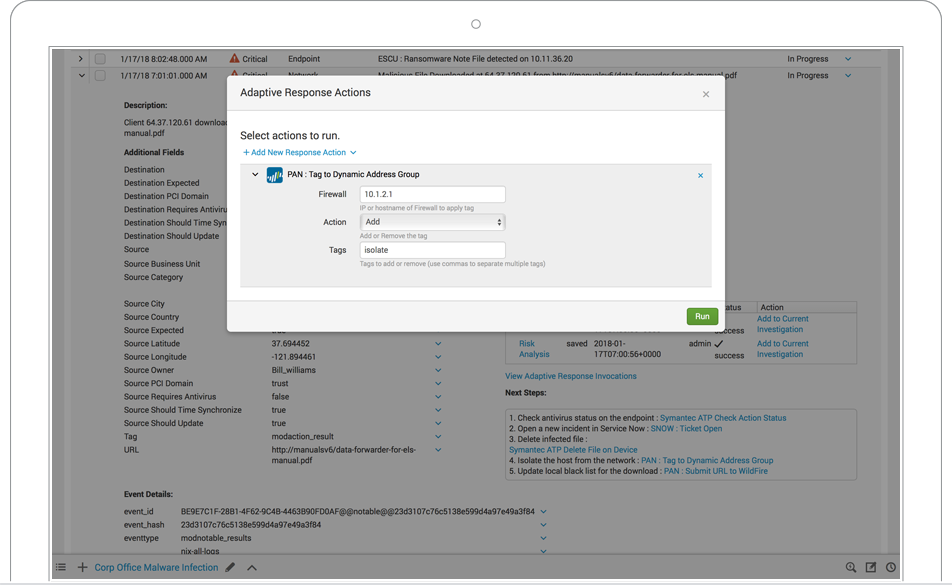Open field menu for Source Latitude
Image resolution: width=952 pixels, height=585 pixels.
click(438, 343)
